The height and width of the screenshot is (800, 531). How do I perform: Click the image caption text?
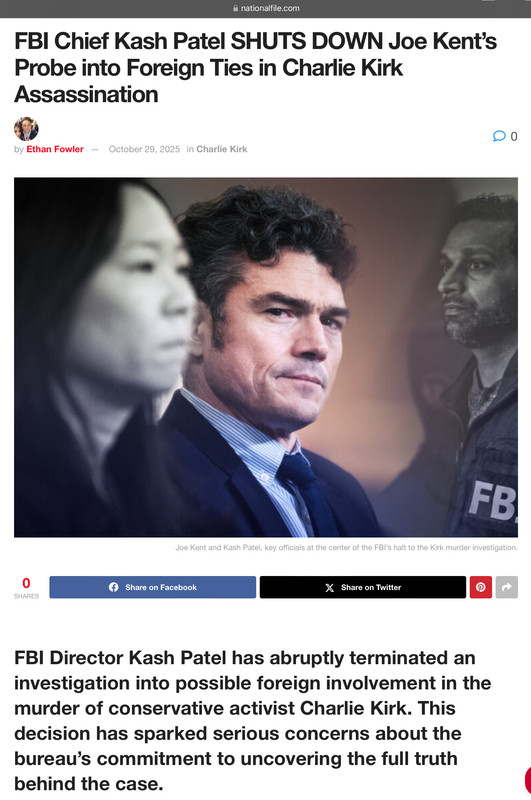coord(346,547)
